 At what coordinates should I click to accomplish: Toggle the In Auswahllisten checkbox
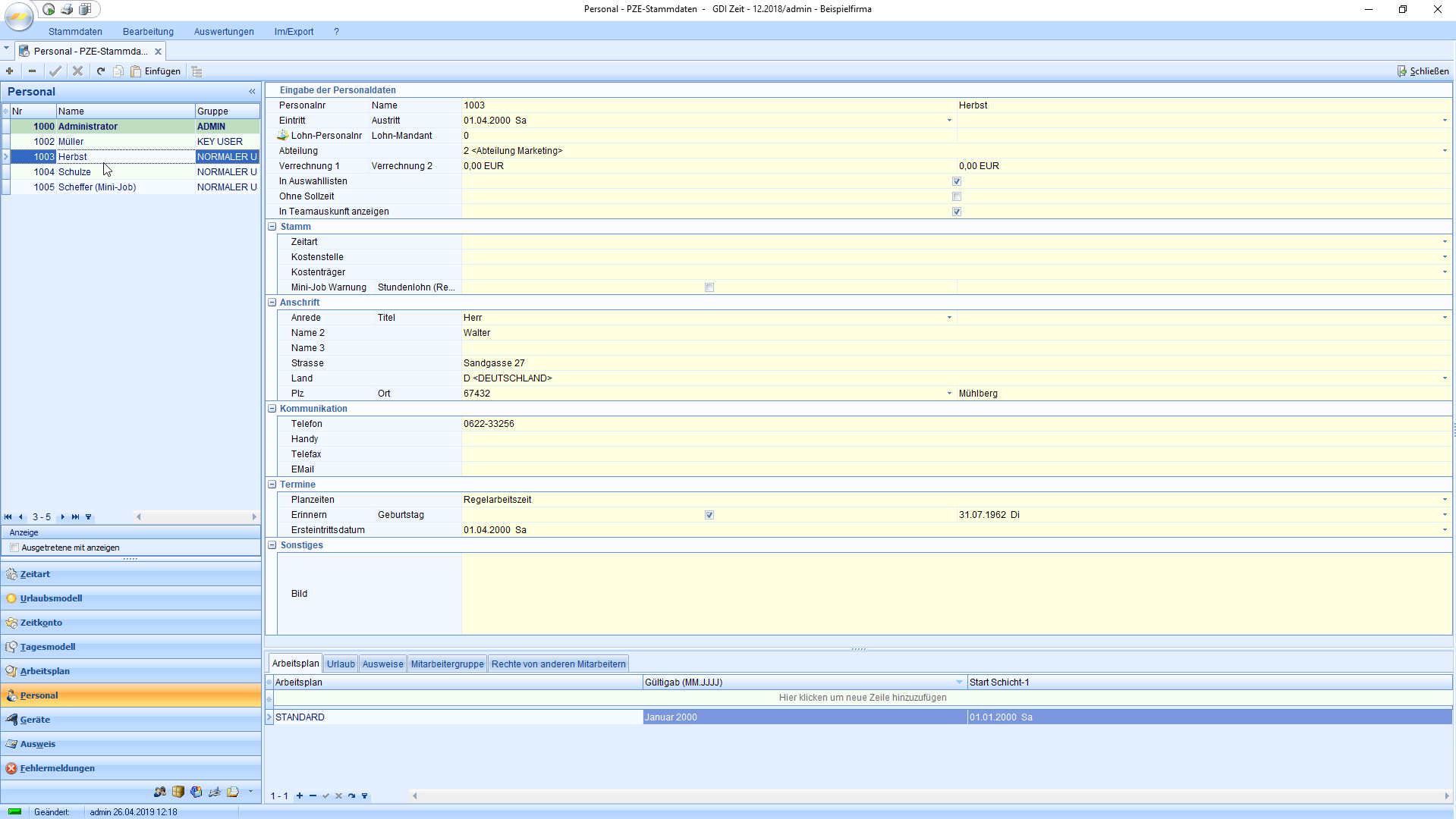coord(957,181)
